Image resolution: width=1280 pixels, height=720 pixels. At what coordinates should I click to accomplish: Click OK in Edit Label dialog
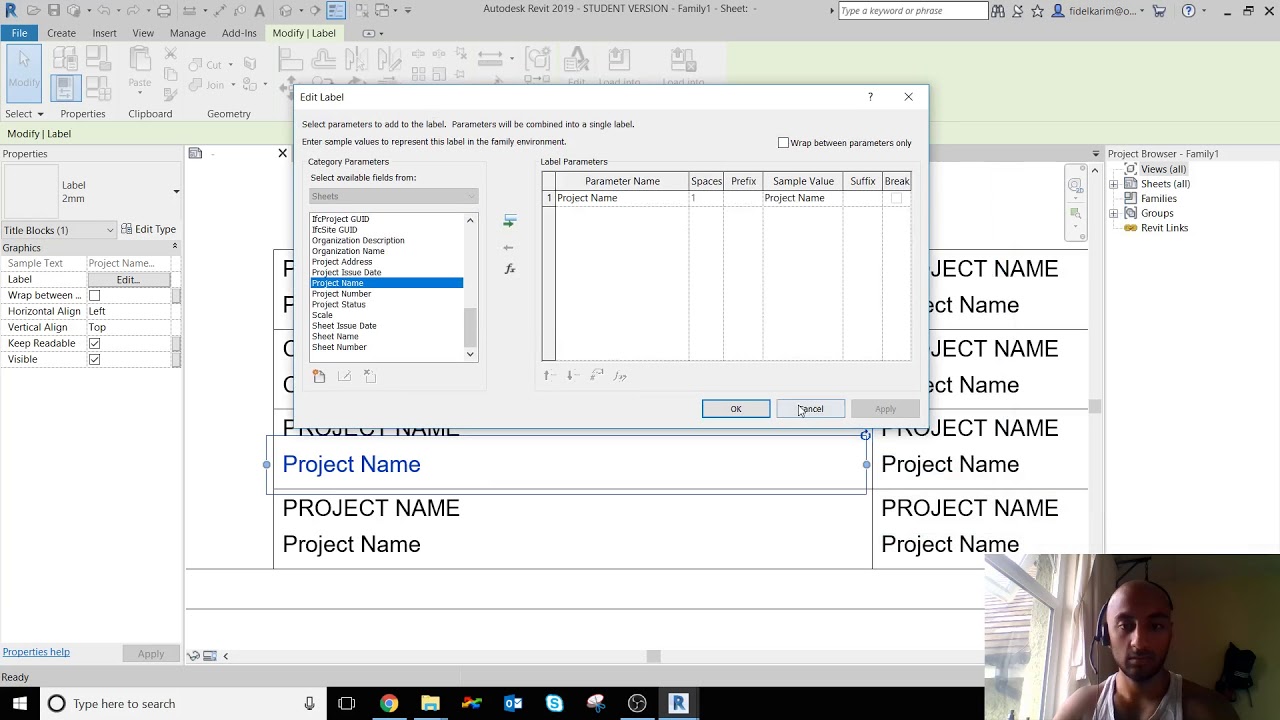point(736,409)
